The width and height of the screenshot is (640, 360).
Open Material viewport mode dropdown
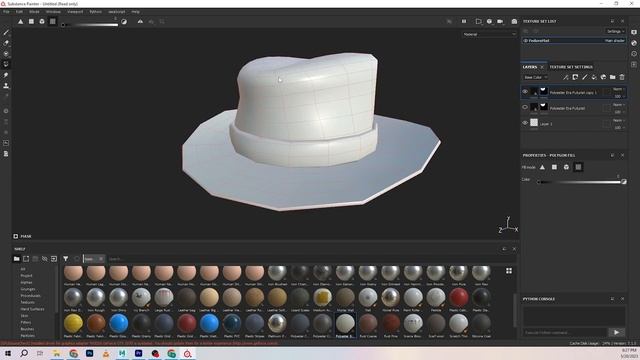[489, 34]
